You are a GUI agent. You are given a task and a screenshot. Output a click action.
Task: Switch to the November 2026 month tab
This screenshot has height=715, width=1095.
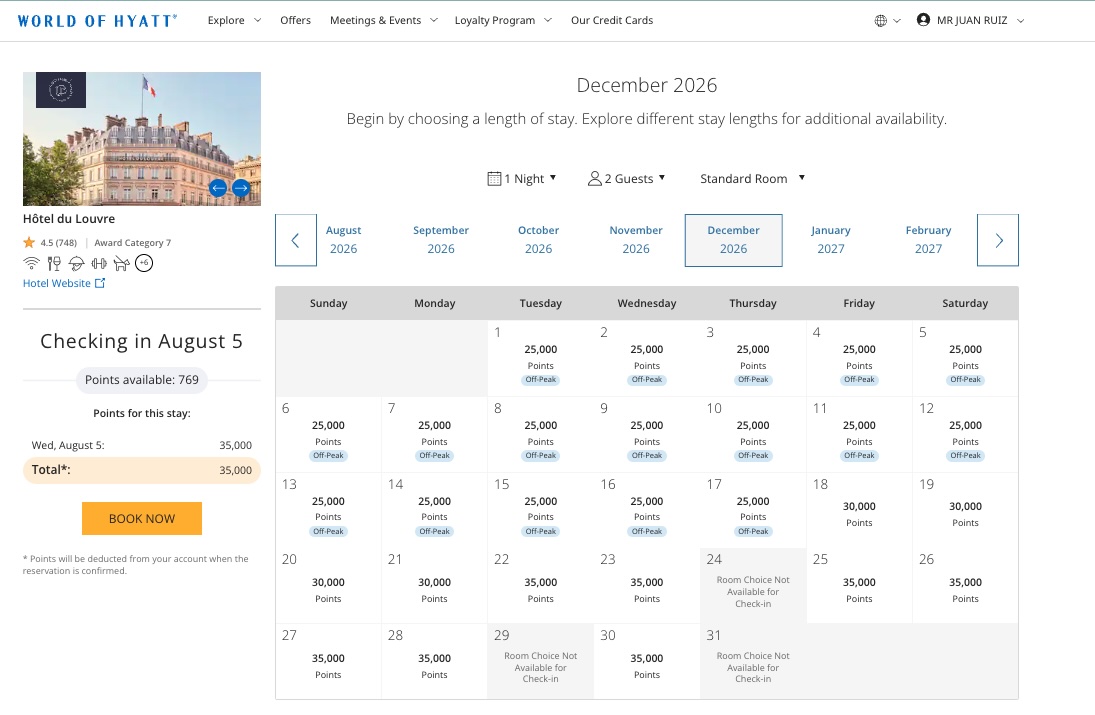pyautogui.click(x=635, y=239)
